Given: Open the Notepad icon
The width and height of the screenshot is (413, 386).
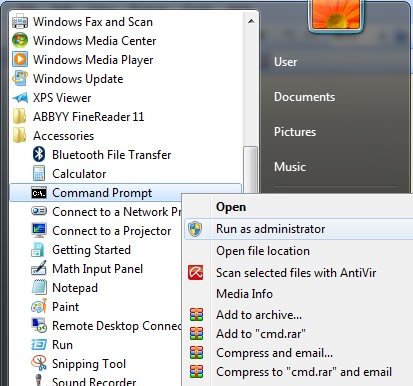Looking at the screenshot, I should (39, 288).
